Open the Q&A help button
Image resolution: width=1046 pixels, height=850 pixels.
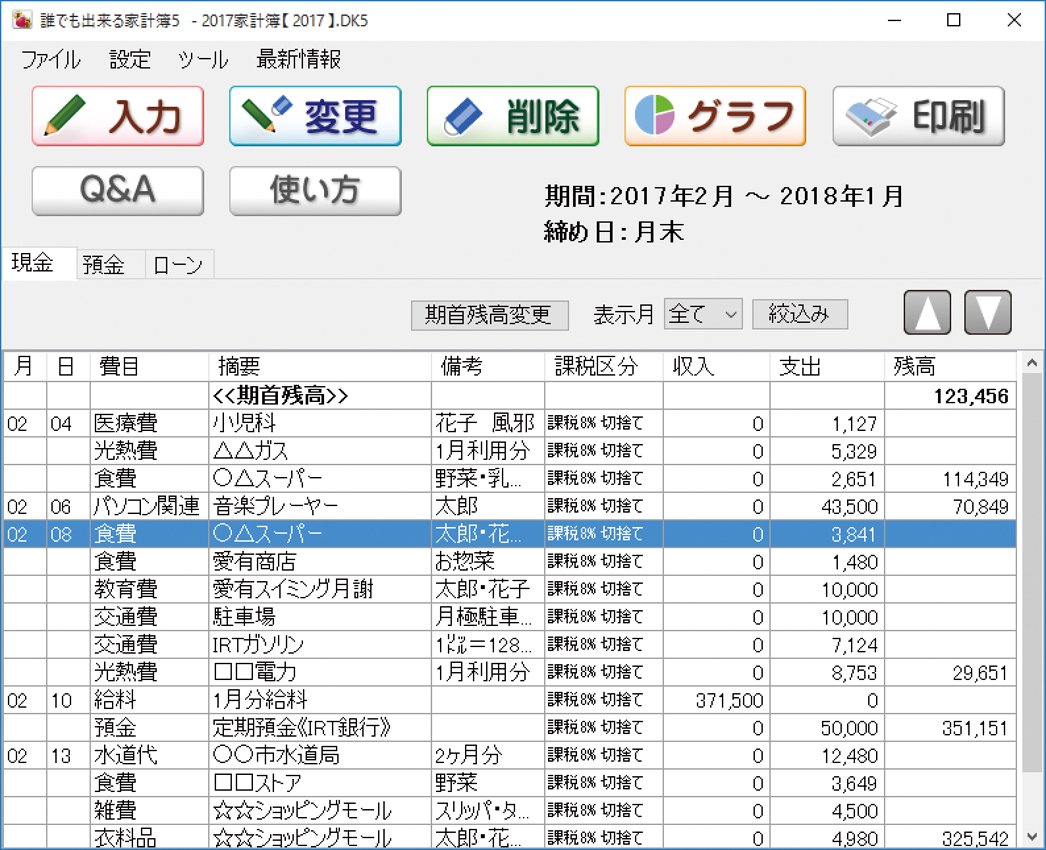click(x=117, y=190)
